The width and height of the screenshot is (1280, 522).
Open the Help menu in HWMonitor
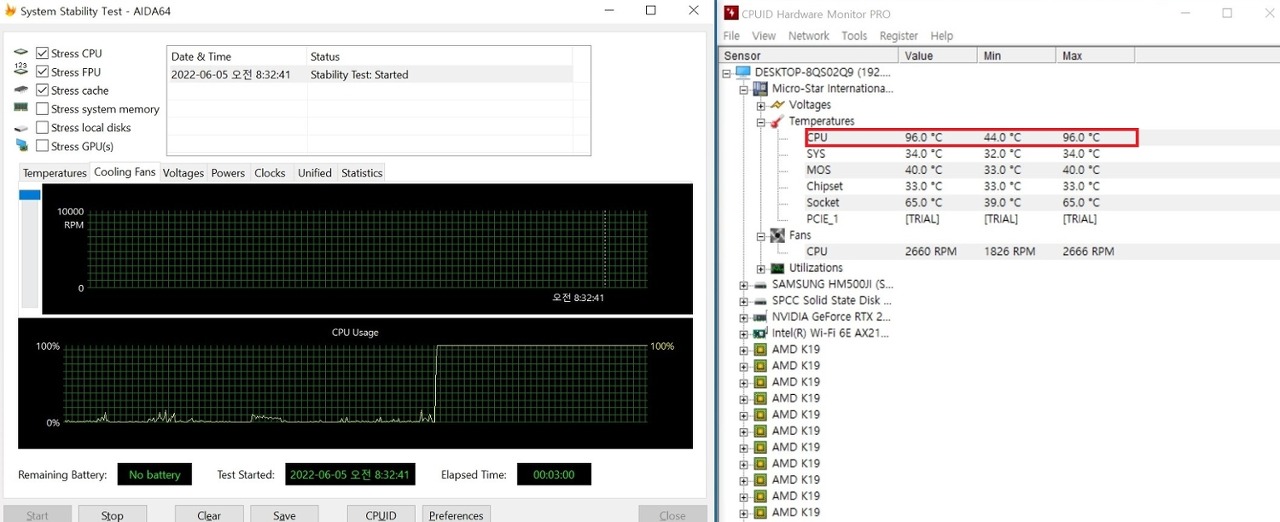click(942, 36)
